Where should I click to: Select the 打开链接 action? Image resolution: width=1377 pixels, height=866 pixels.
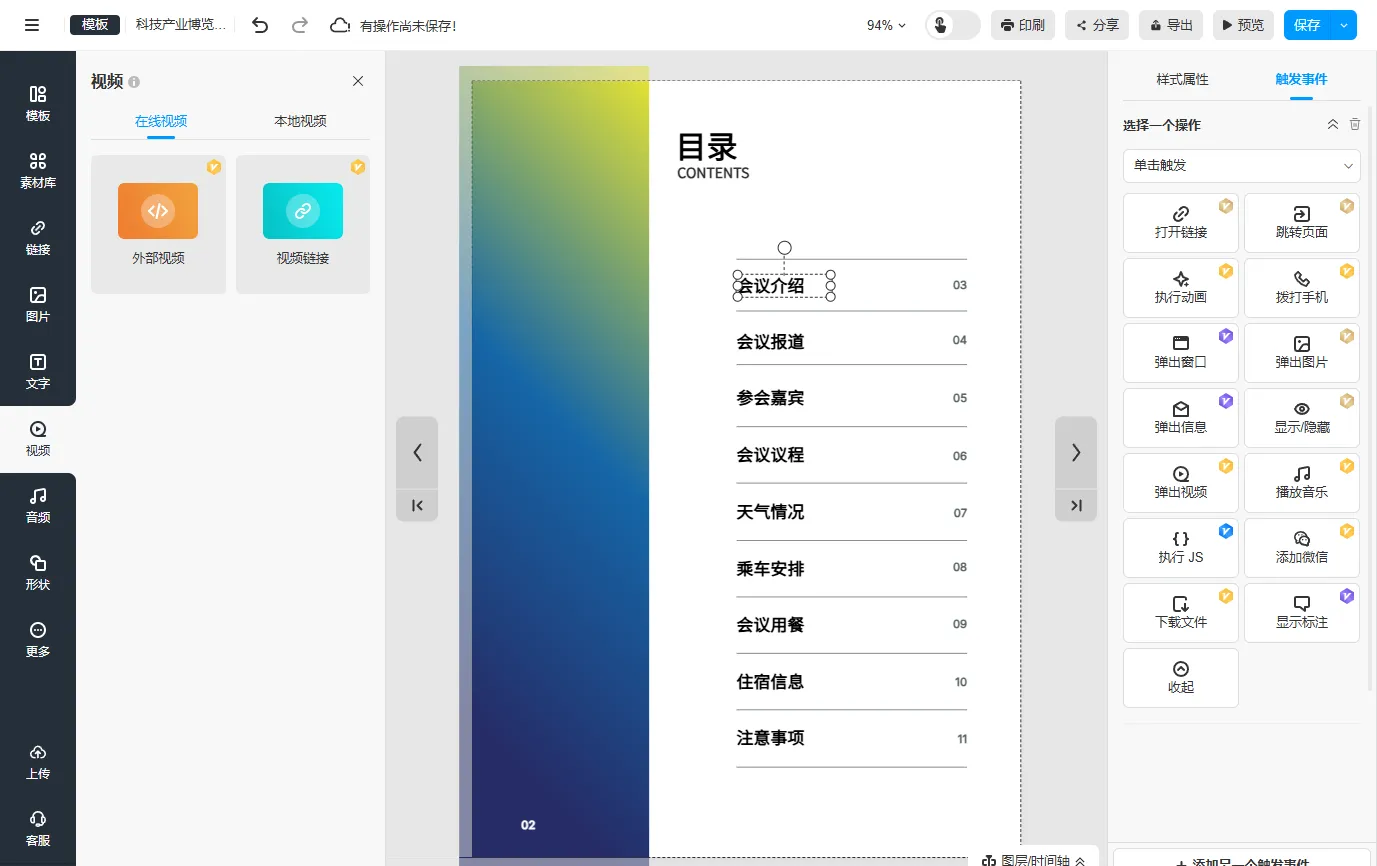click(1181, 222)
